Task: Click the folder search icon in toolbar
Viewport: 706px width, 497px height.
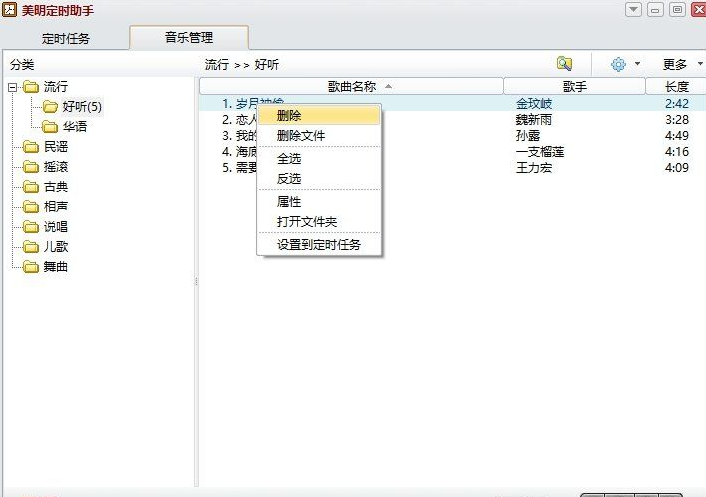Action: 565,64
